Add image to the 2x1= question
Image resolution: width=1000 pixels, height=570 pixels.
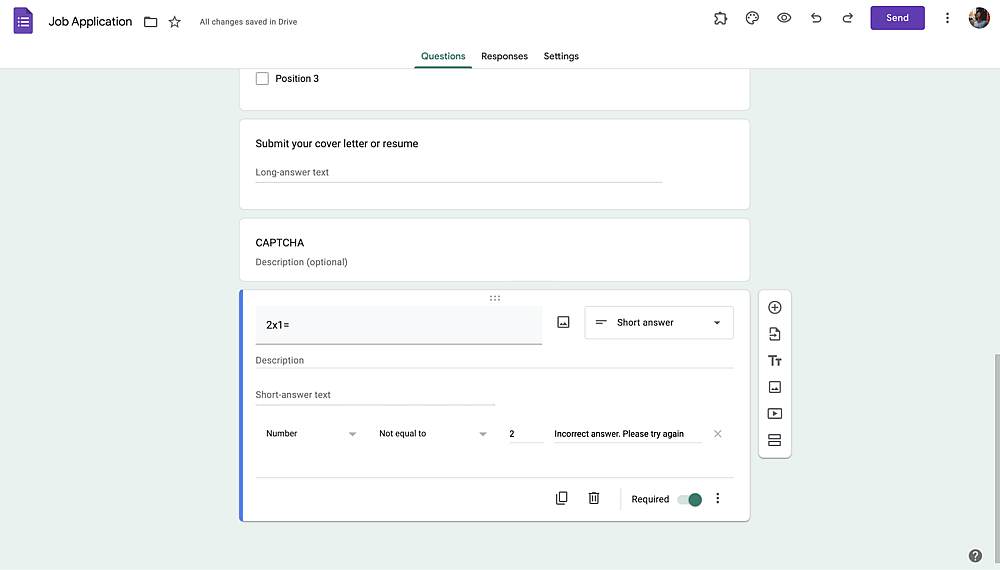click(x=563, y=322)
